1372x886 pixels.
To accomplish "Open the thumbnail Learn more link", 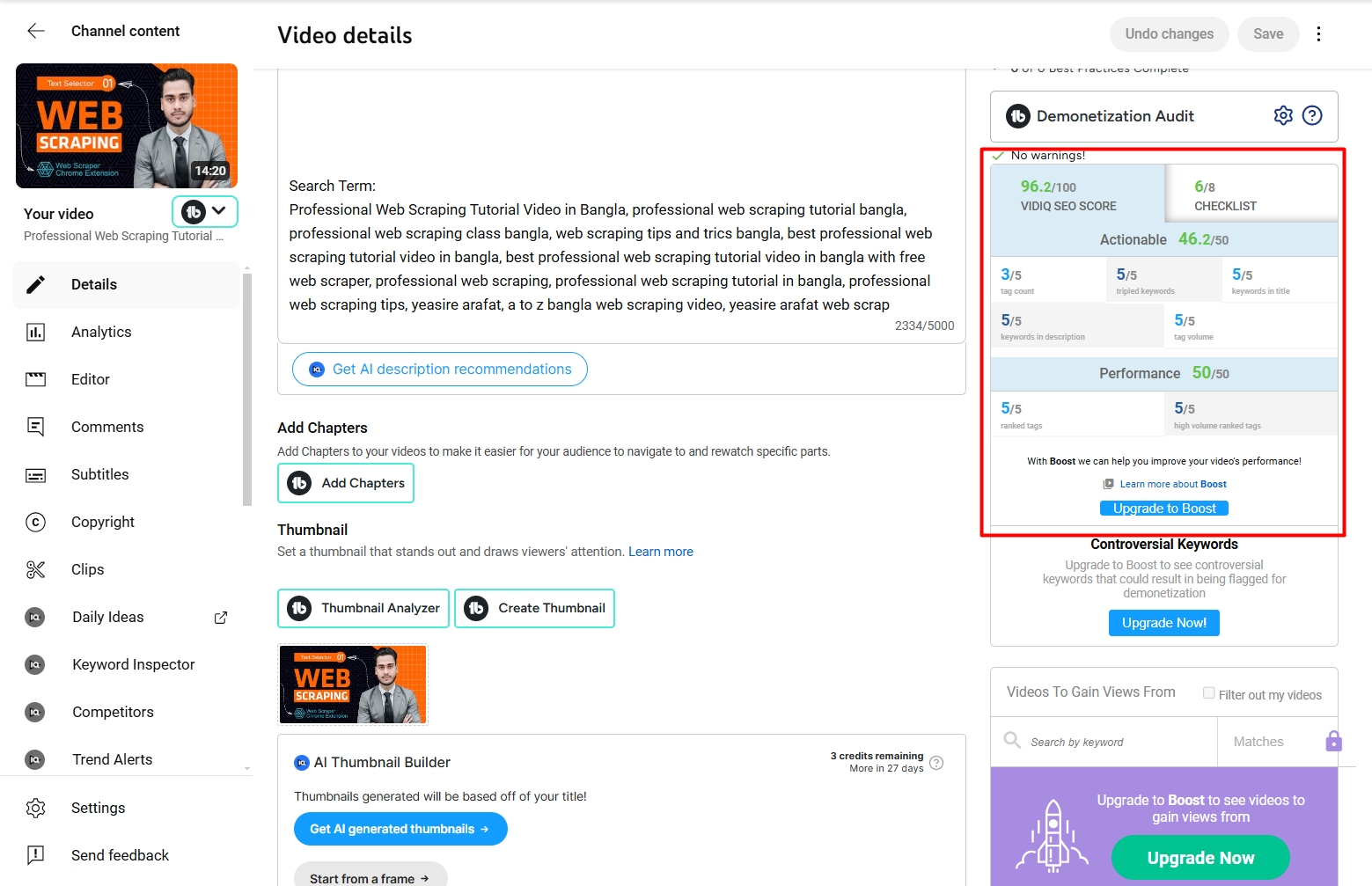I will tap(661, 552).
